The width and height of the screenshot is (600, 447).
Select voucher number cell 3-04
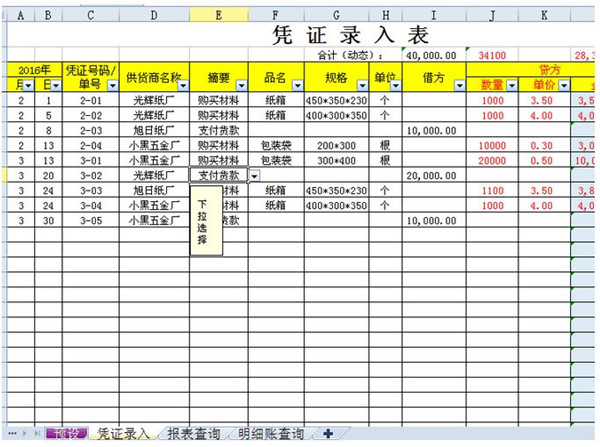click(x=91, y=206)
